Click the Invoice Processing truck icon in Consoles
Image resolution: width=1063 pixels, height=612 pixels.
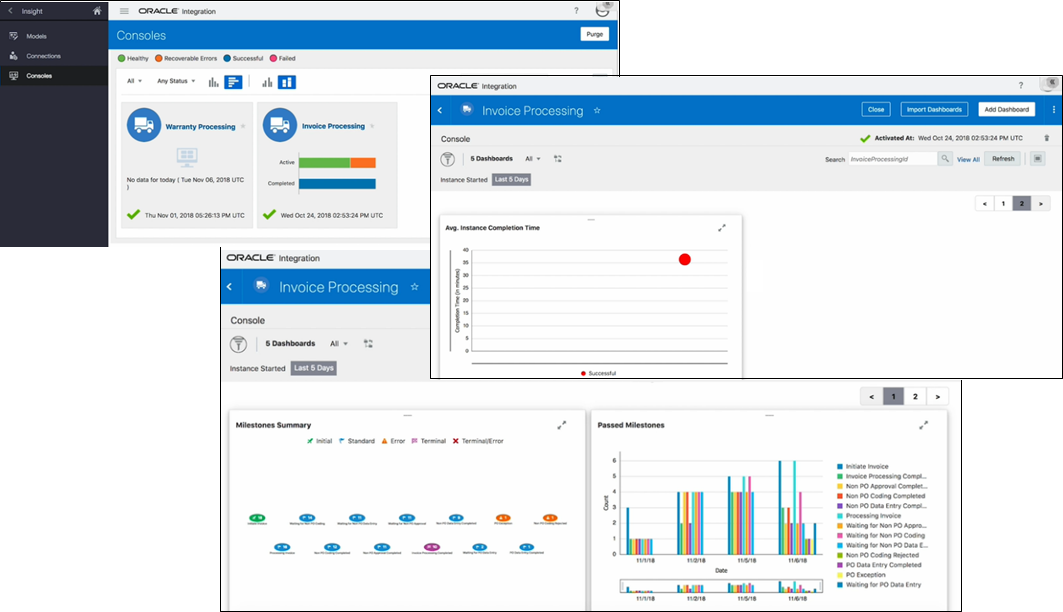click(279, 125)
